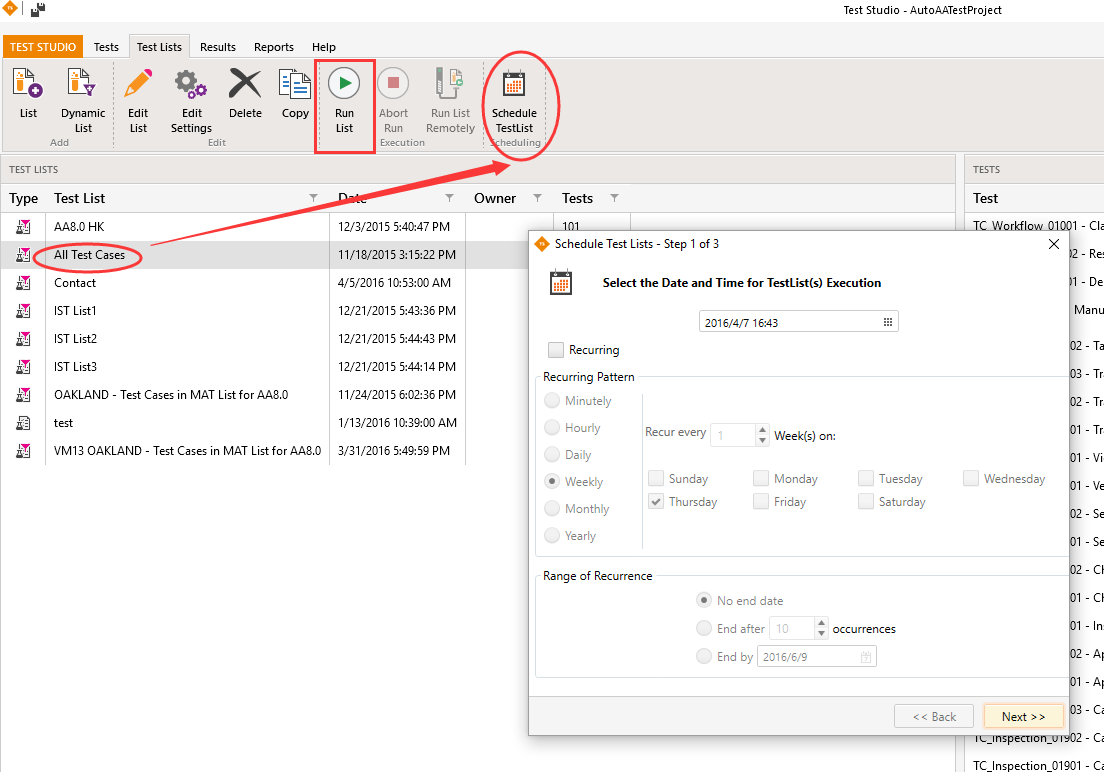Screen dimensions: 1104x772
Task: Check the Tuesday checkbox
Action: [x=866, y=479]
